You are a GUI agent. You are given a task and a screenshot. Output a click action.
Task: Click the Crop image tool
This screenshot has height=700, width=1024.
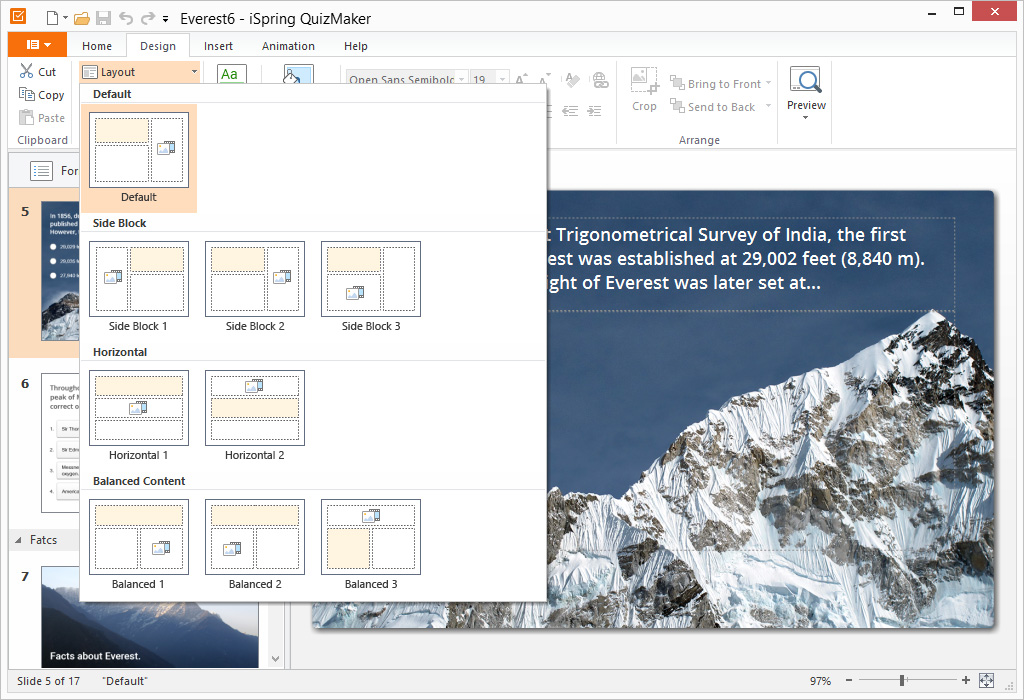(645, 89)
